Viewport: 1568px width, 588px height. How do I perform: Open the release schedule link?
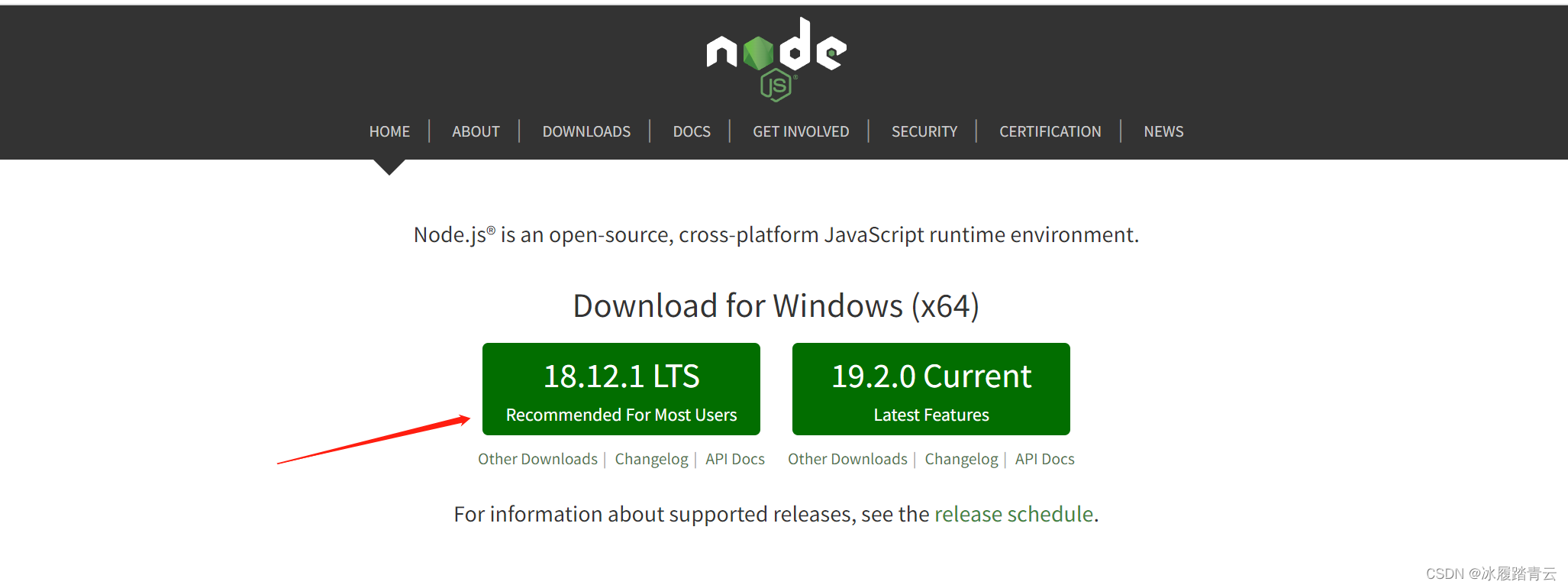(x=1015, y=514)
